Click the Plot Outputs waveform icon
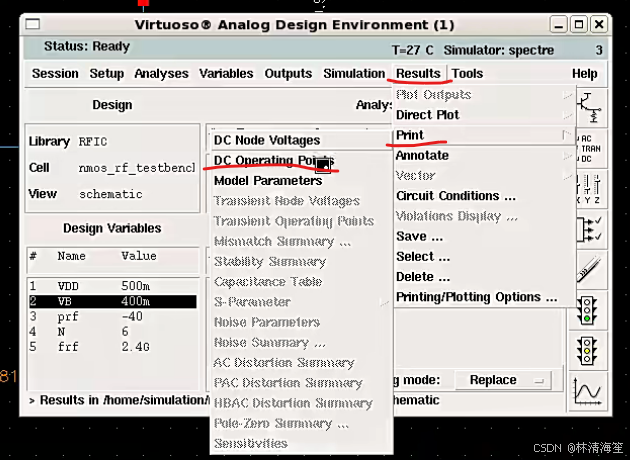Viewport: 630px width, 460px height. (588, 391)
